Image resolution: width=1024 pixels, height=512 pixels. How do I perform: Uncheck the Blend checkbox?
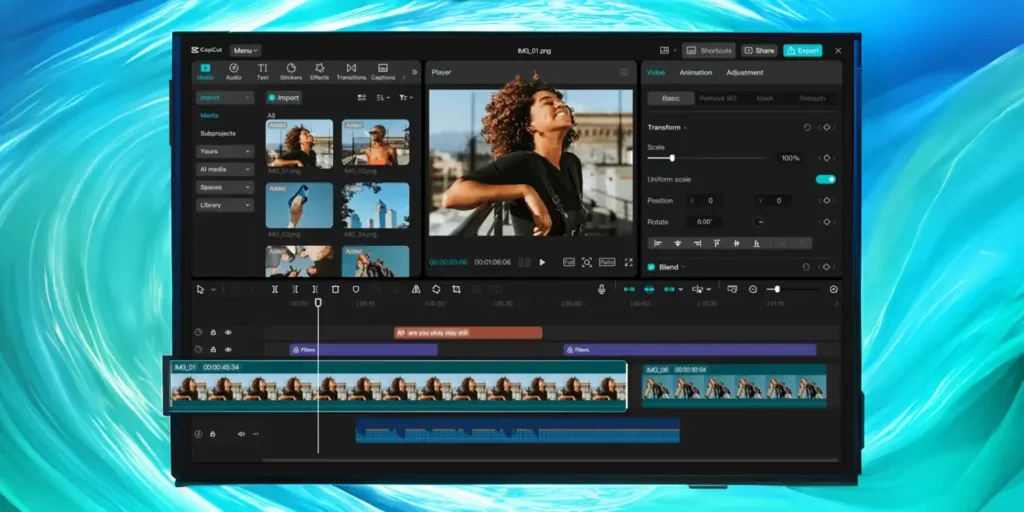(651, 267)
